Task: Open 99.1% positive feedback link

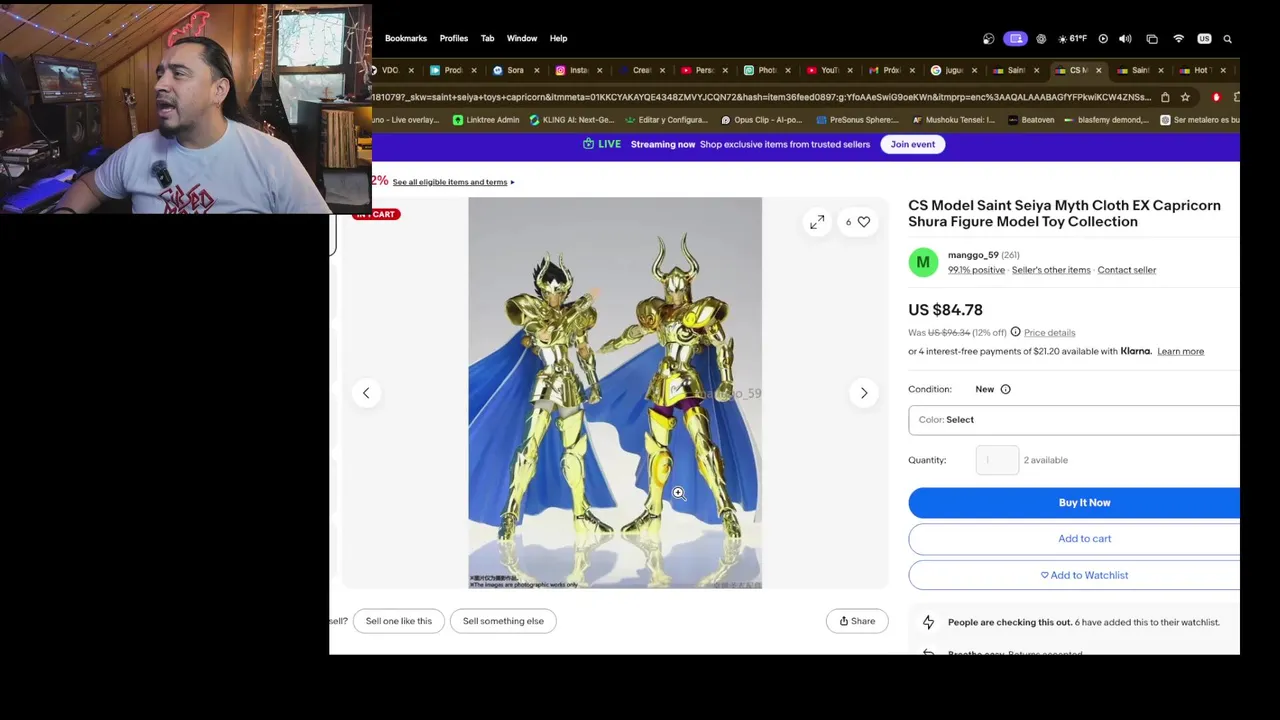Action: [976, 270]
